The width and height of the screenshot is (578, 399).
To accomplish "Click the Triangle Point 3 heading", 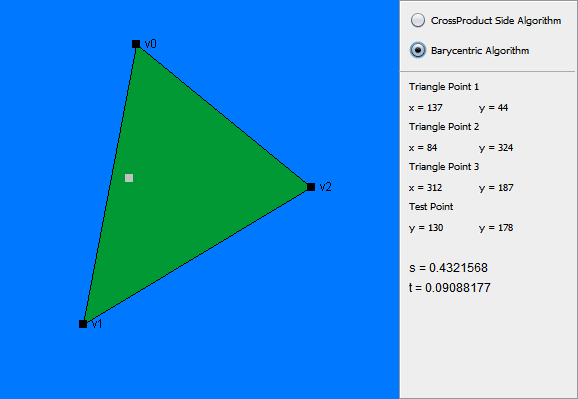I will click(444, 167).
